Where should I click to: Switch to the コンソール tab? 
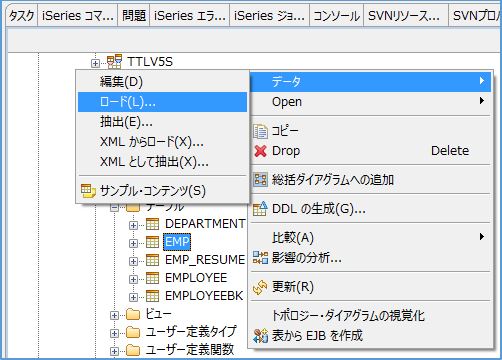(337, 16)
